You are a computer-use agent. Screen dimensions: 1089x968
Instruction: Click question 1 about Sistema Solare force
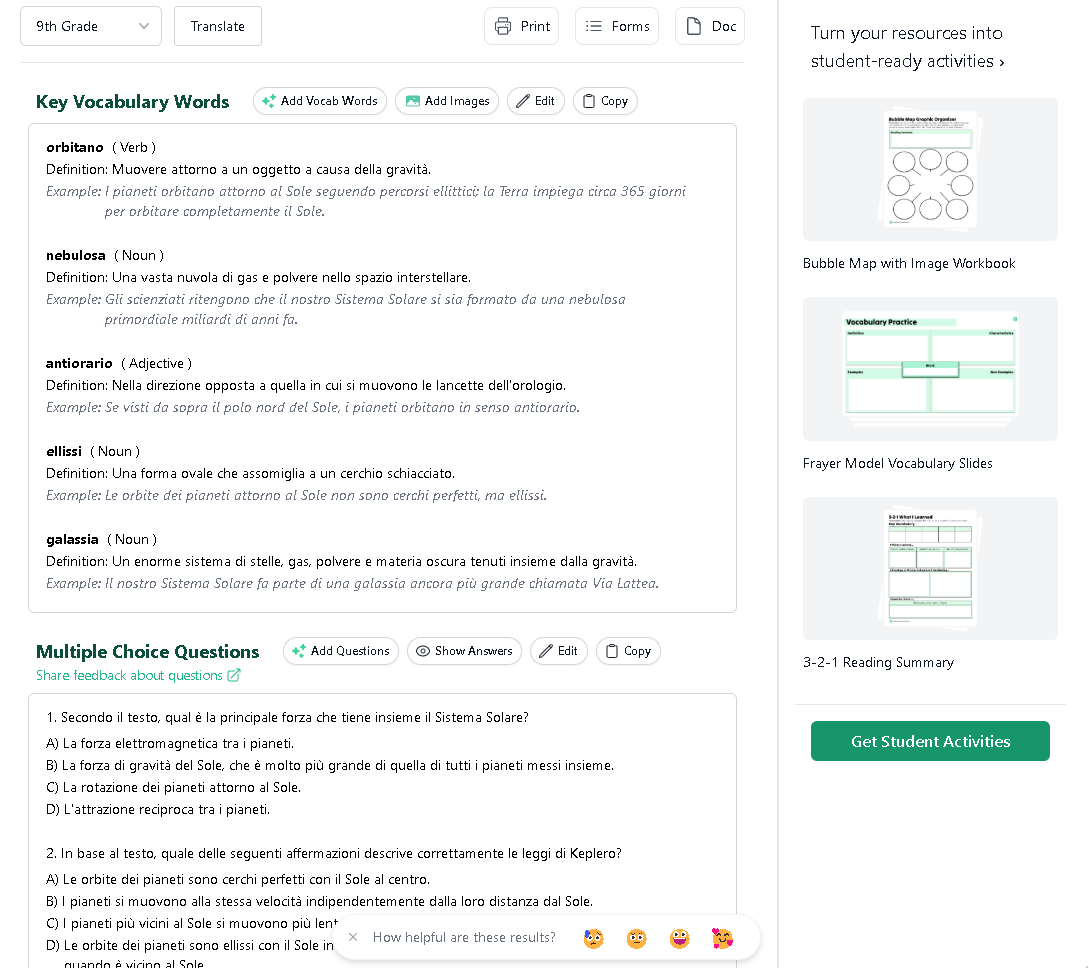pos(288,717)
